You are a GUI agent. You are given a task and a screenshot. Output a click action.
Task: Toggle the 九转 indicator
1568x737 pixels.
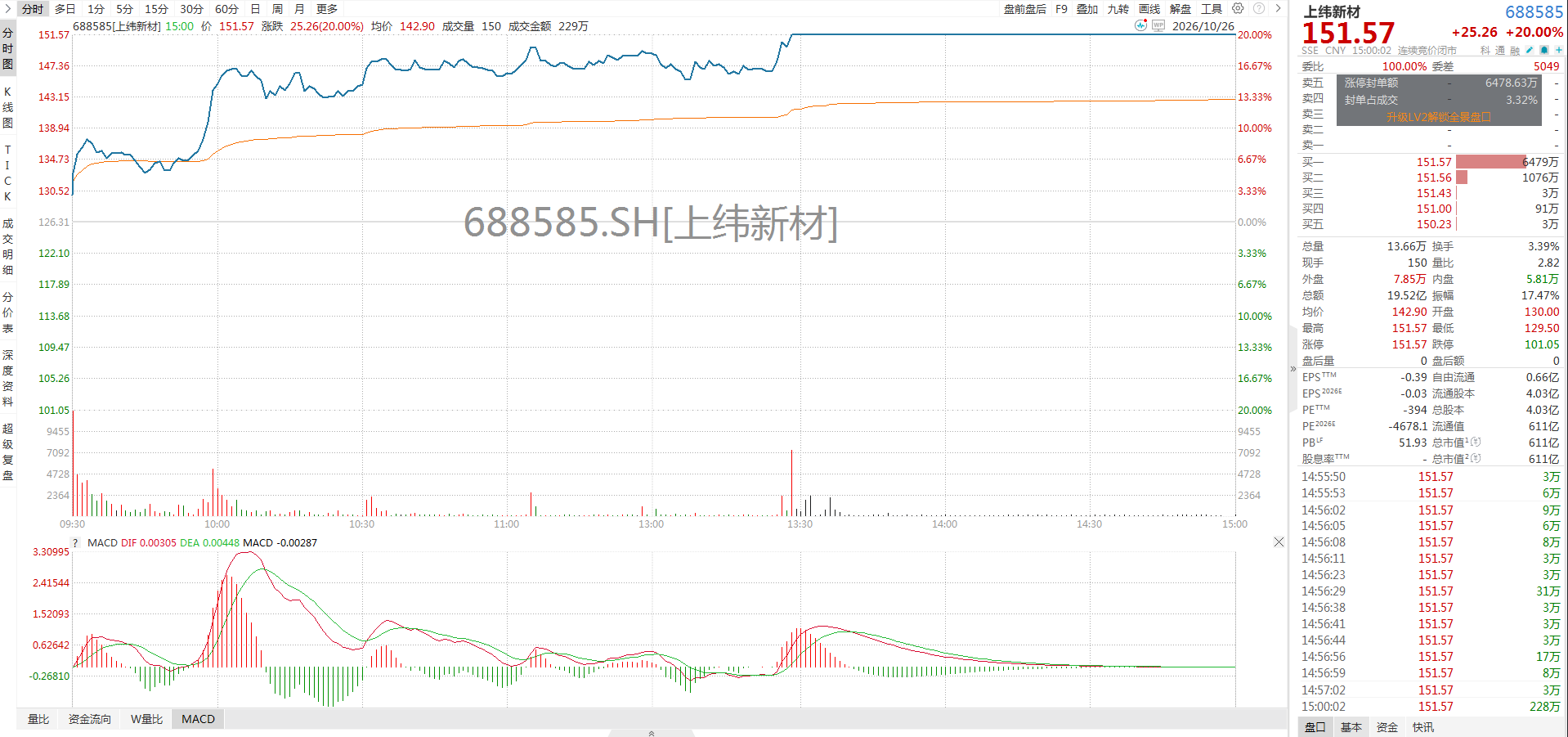(1118, 9)
